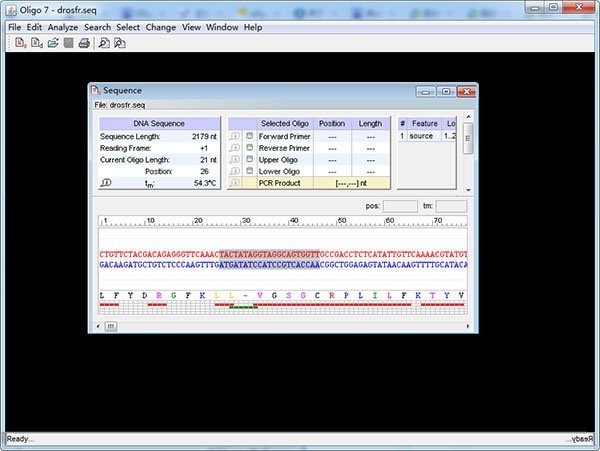Click the down arrow of panel scrollbar
Screen dimensions: 600x451
(468, 189)
